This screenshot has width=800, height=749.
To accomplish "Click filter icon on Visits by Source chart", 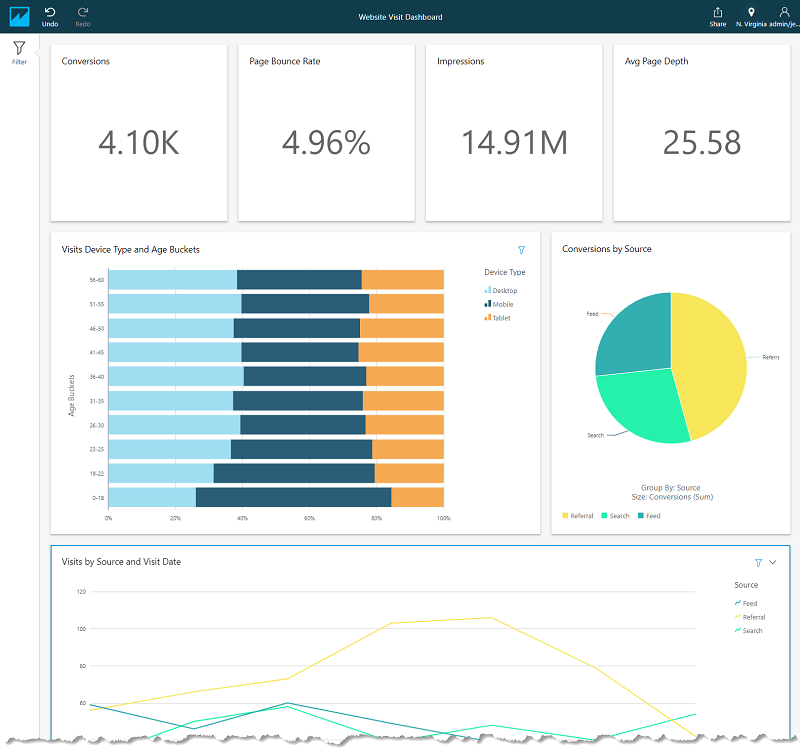I will 759,563.
